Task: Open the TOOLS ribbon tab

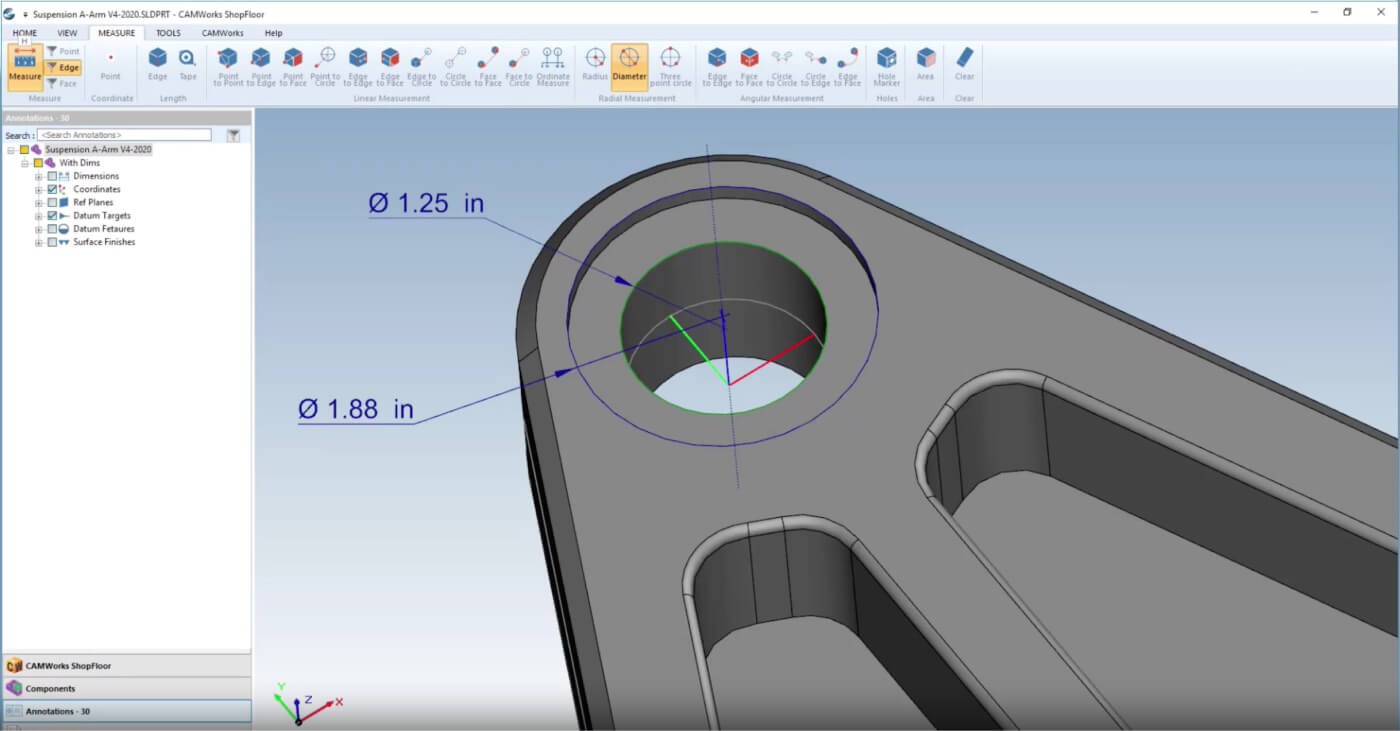Action: pyautogui.click(x=168, y=33)
